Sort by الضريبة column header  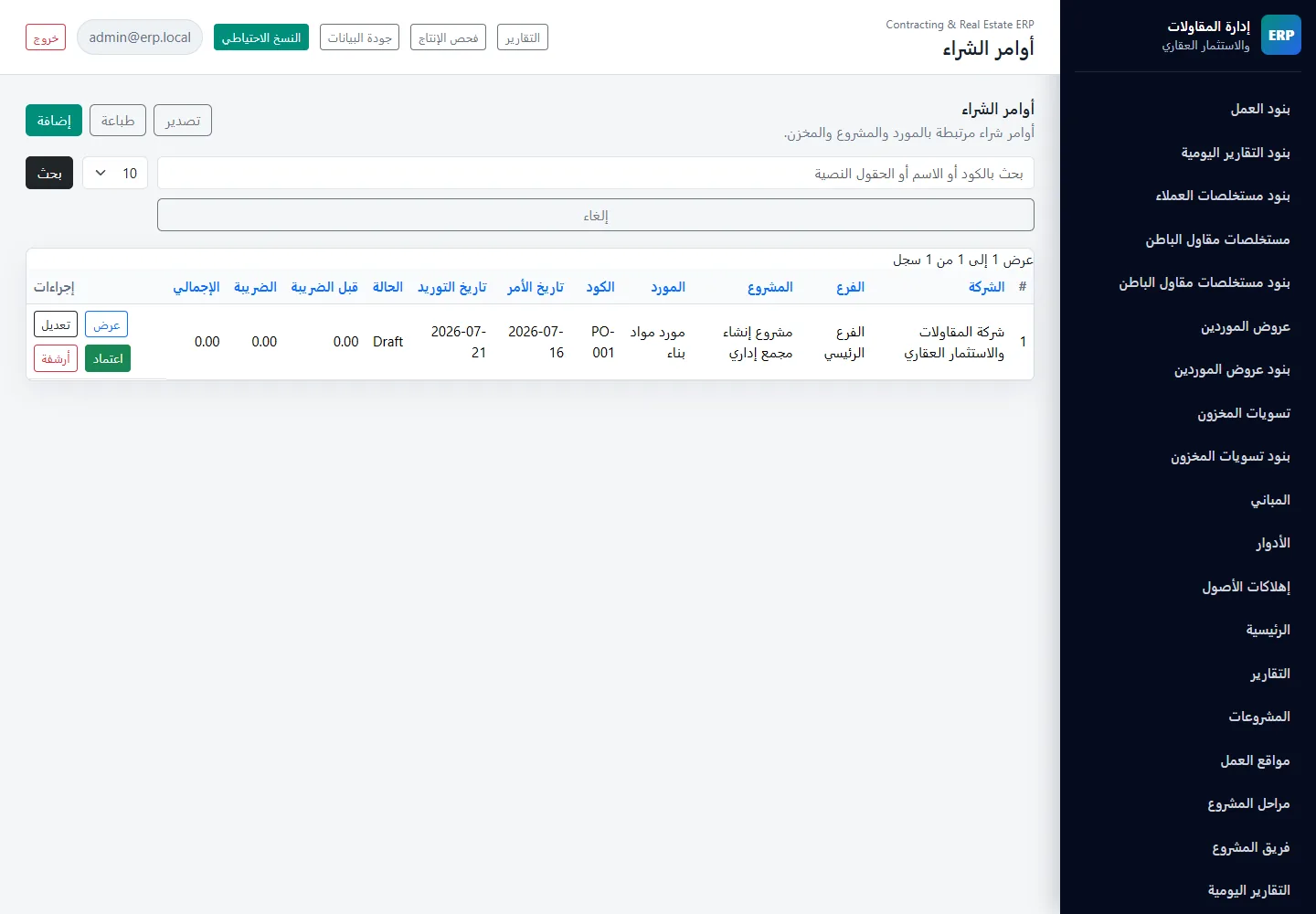255,287
